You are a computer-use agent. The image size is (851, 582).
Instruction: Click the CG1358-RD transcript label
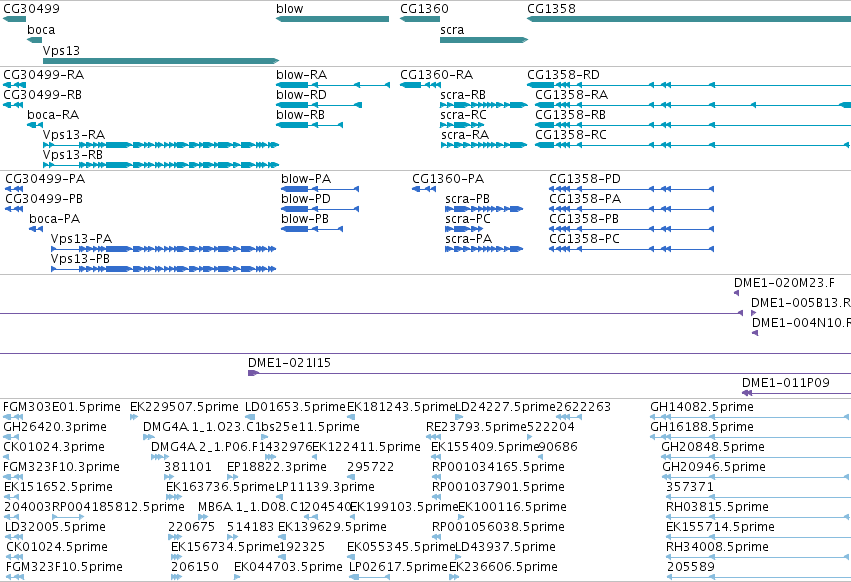[563, 74]
